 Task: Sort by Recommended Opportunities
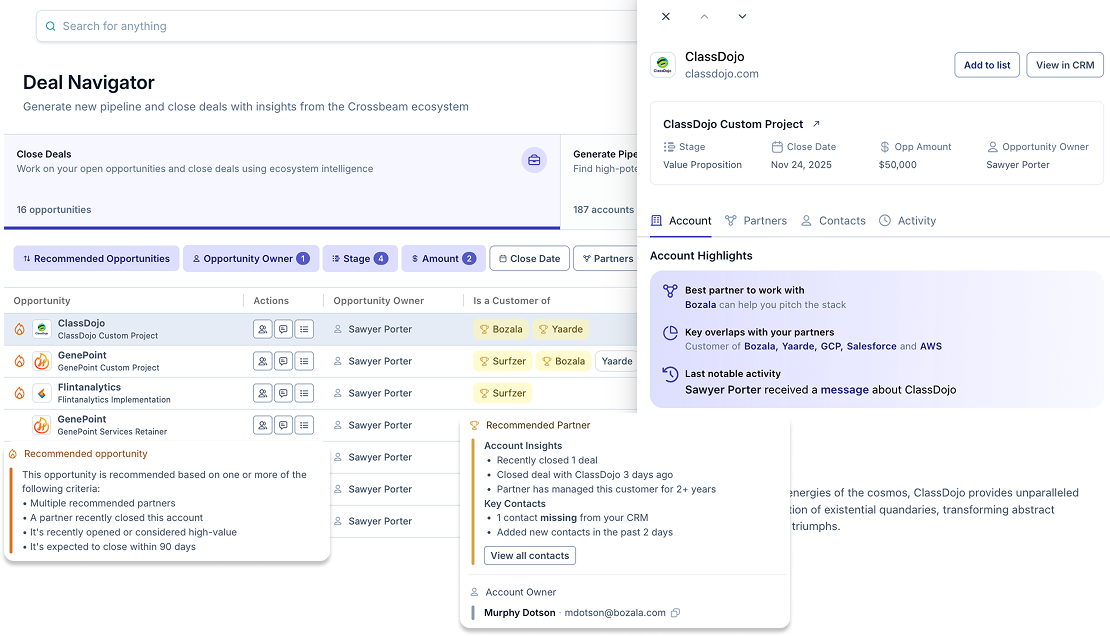[96, 259]
